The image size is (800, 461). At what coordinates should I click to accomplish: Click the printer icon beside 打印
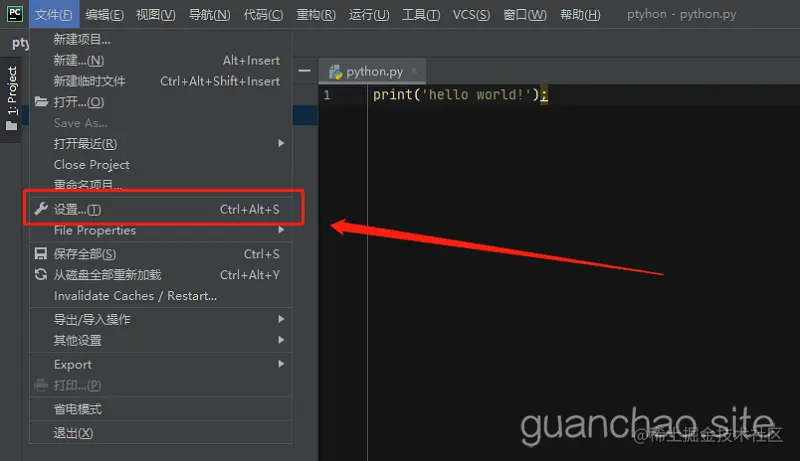[41, 385]
